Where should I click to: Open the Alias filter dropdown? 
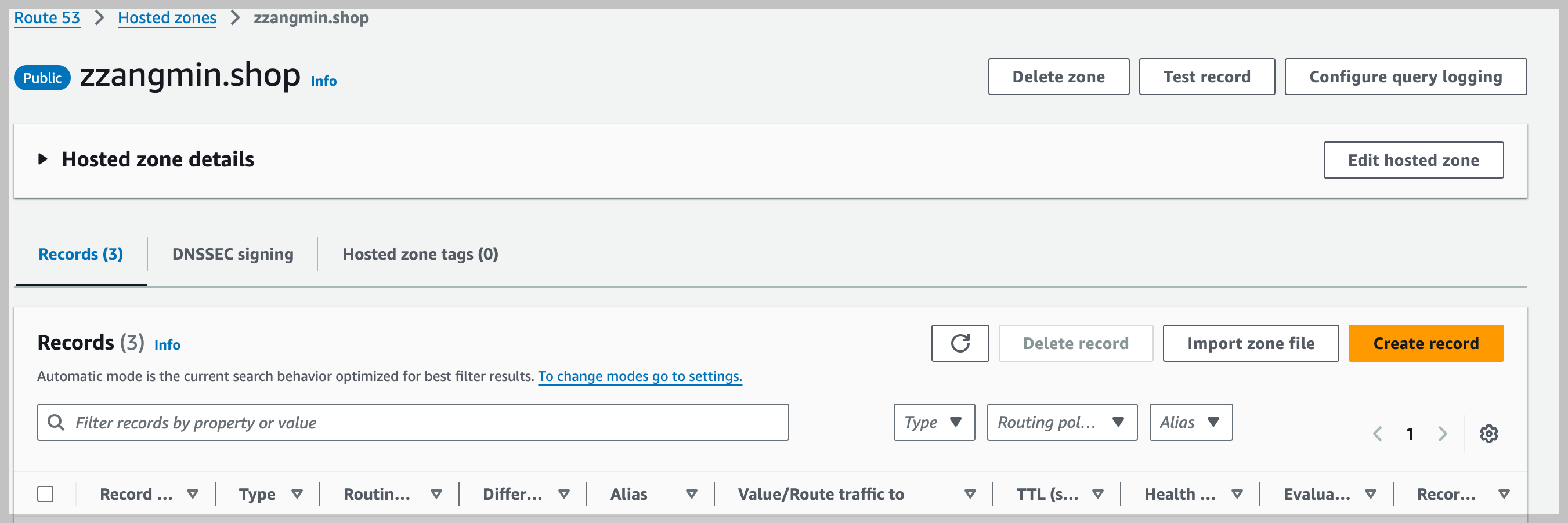1191,422
